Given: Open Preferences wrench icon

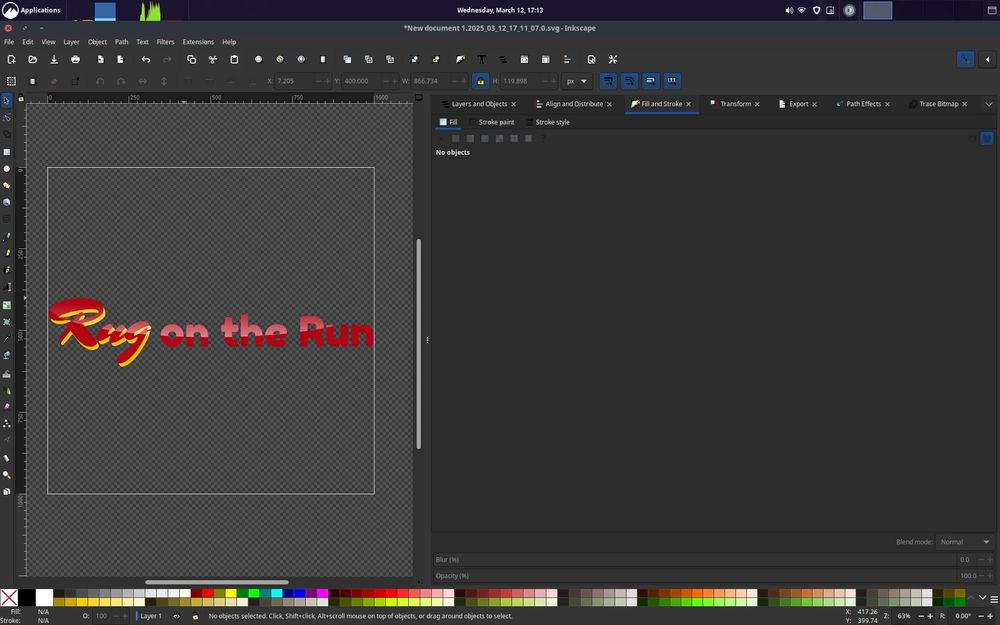Looking at the screenshot, I should click(x=613, y=59).
